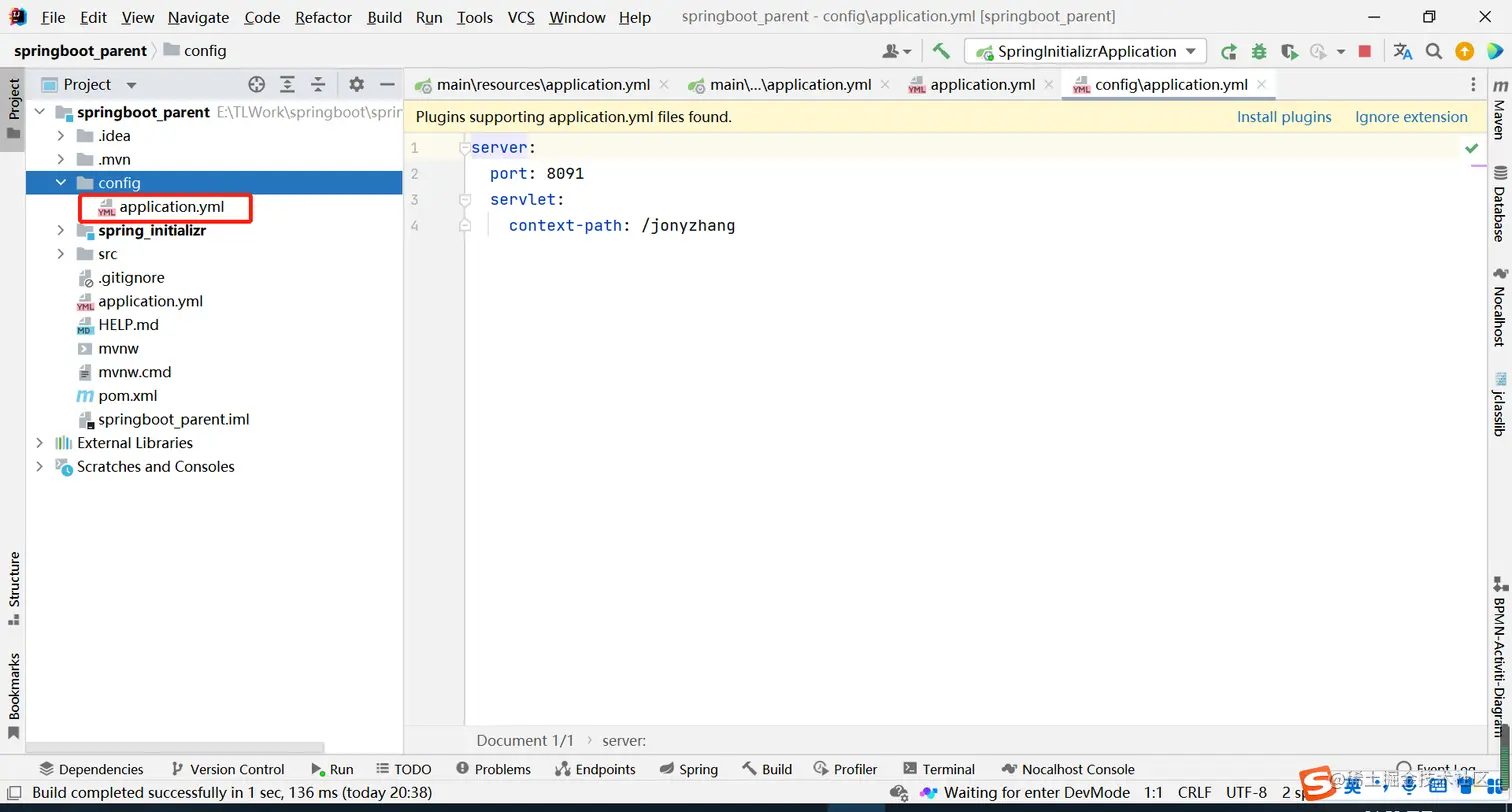Click the green inspection checkmark in editor
The height and width of the screenshot is (812, 1512).
[x=1472, y=148]
